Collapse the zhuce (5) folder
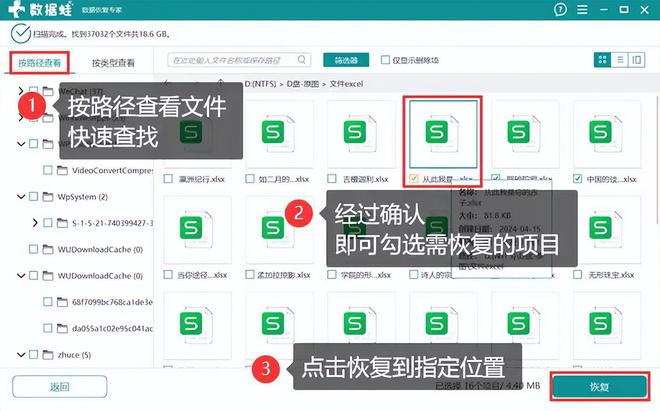The image size is (660, 411). click(21, 355)
